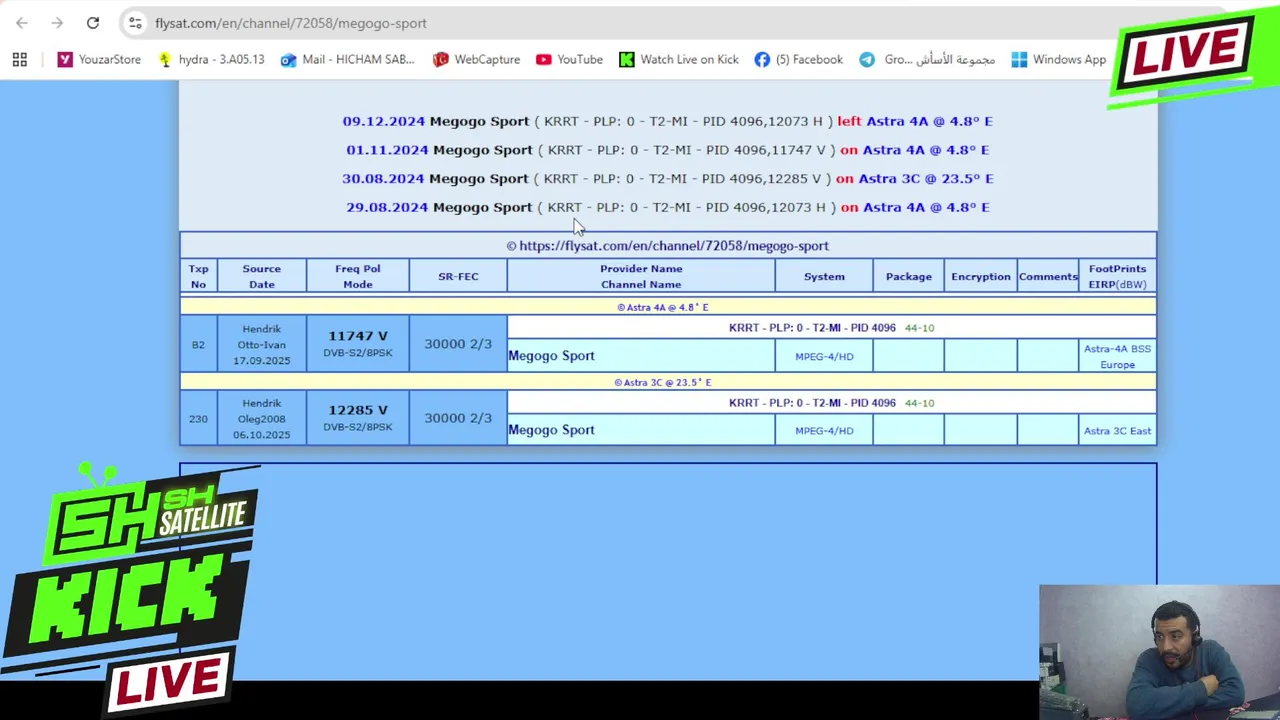Open the WebCapture bookmark
The image size is (1280, 720).
(x=476, y=60)
